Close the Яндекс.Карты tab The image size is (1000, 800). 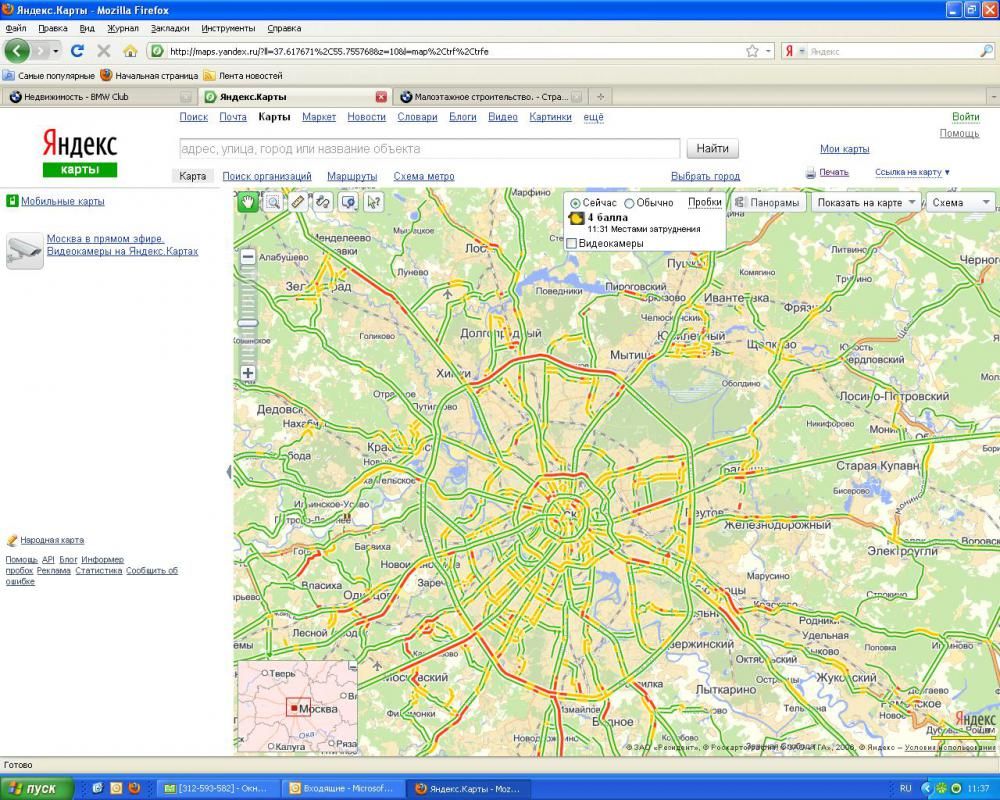tap(381, 96)
